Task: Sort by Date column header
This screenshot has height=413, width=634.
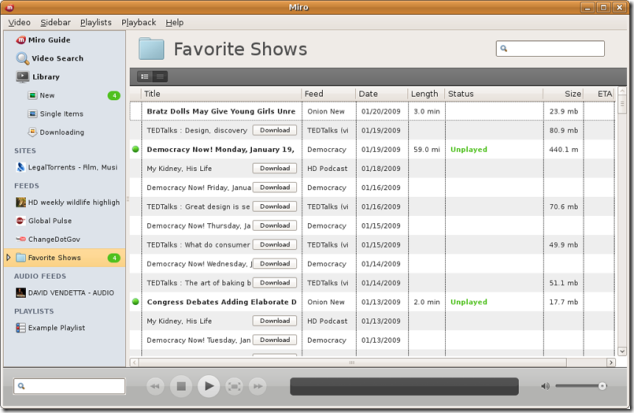Action: (x=382, y=94)
